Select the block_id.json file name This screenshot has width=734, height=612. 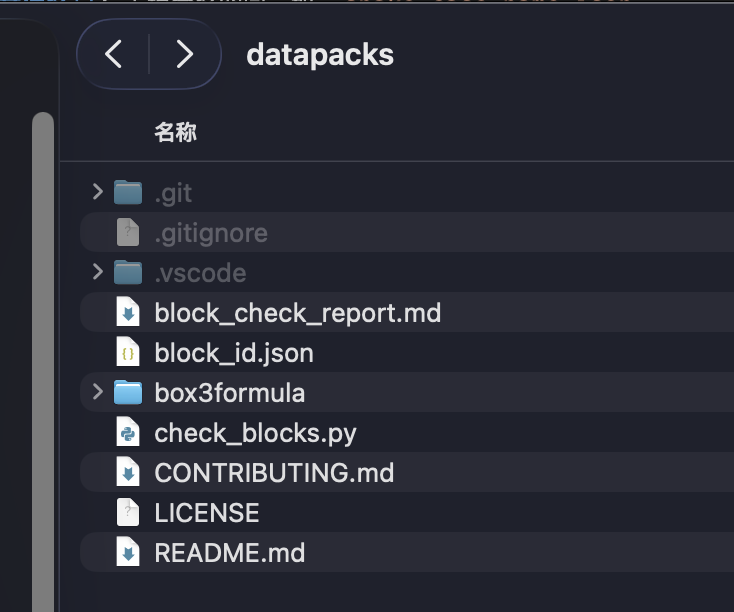[234, 353]
